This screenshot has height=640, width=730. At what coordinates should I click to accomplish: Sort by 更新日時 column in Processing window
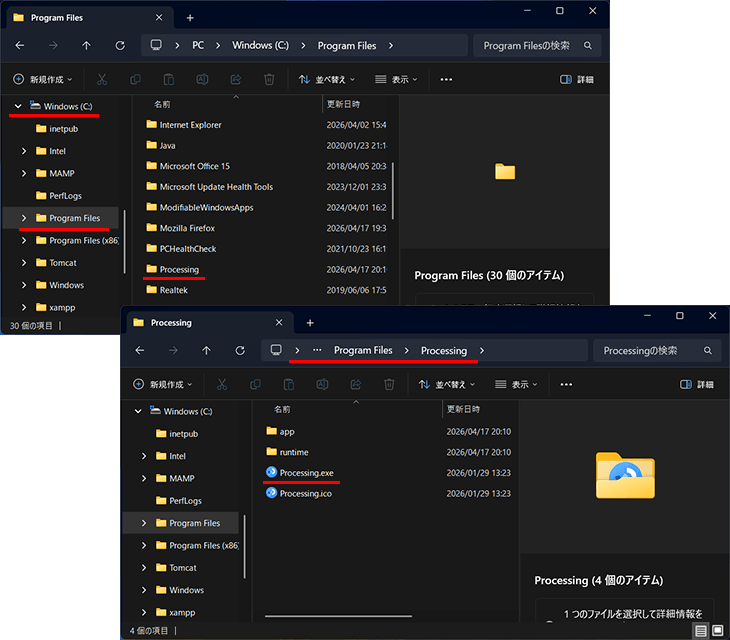[x=463, y=409]
